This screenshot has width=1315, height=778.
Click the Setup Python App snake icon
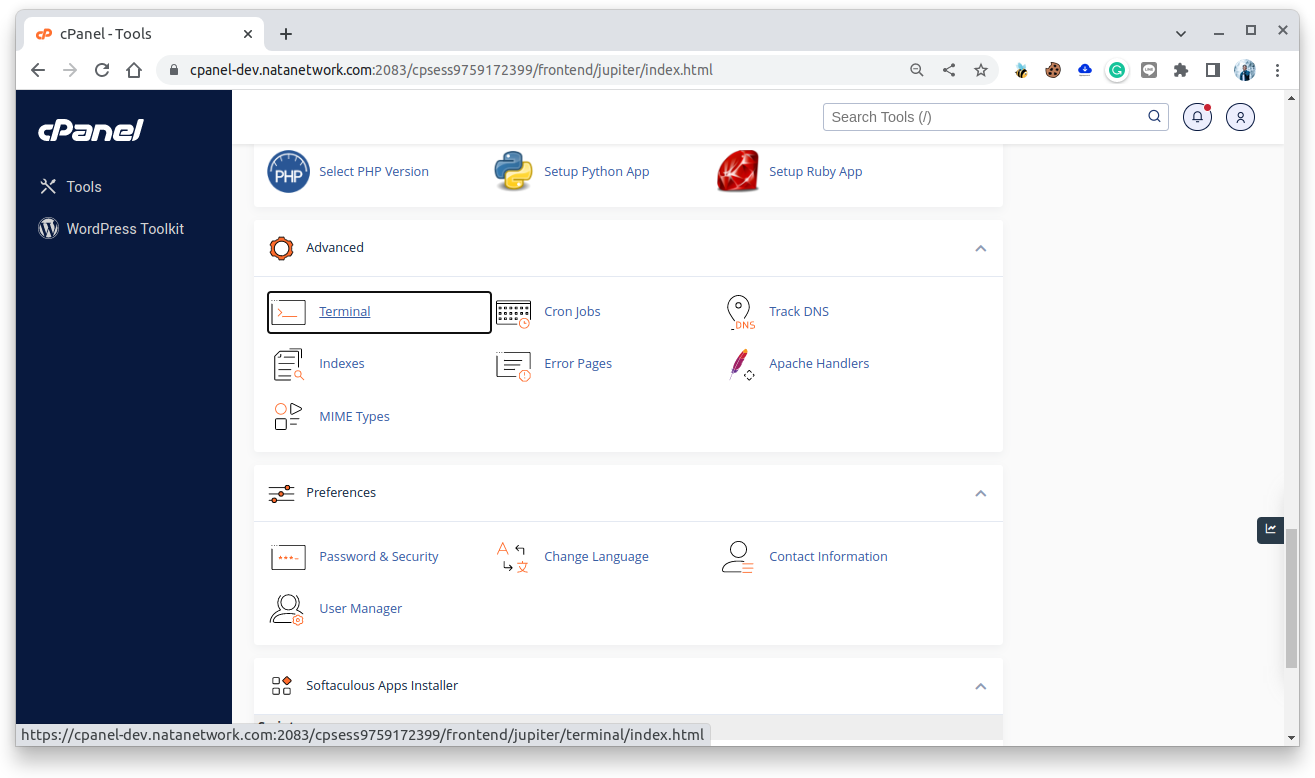513,172
